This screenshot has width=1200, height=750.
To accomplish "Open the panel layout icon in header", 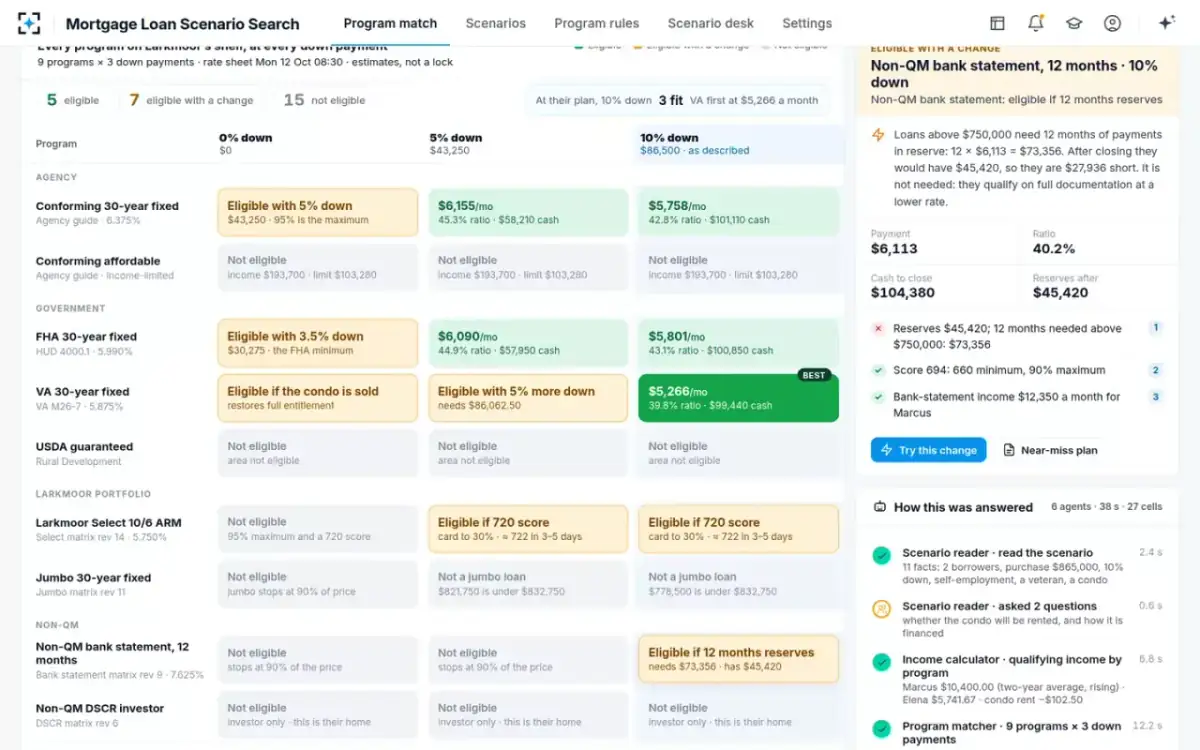I will (997, 23).
